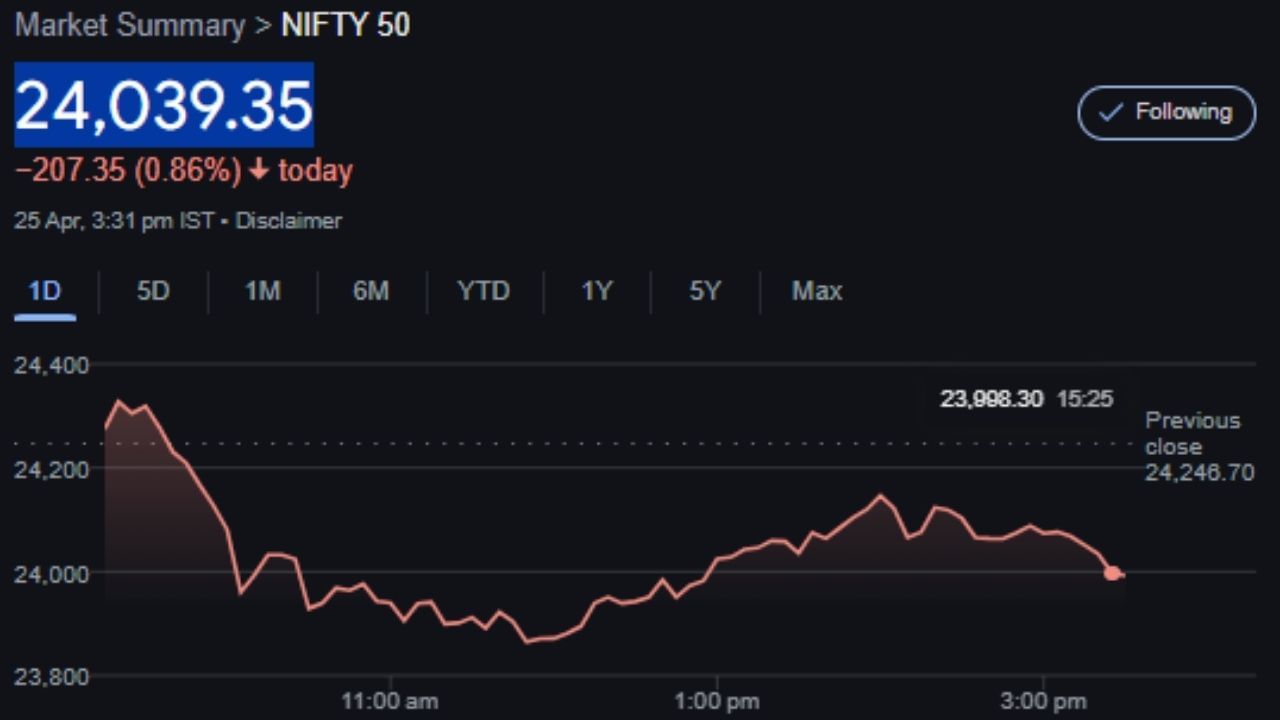Toggle the Following button
The width and height of the screenshot is (1280, 720).
click(x=1166, y=112)
